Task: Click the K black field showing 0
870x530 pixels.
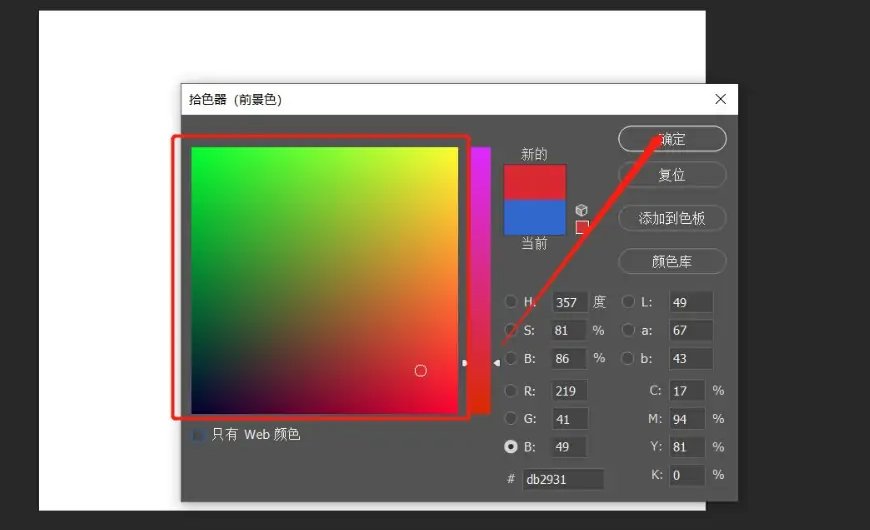Action: click(x=687, y=475)
